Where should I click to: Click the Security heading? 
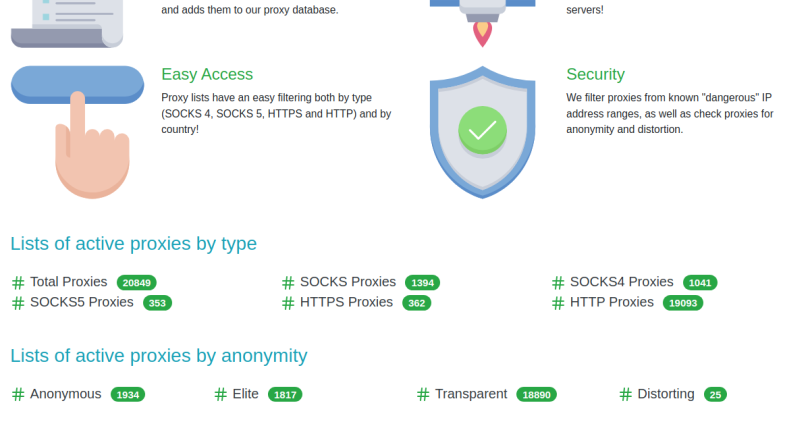pyautogui.click(x=595, y=74)
